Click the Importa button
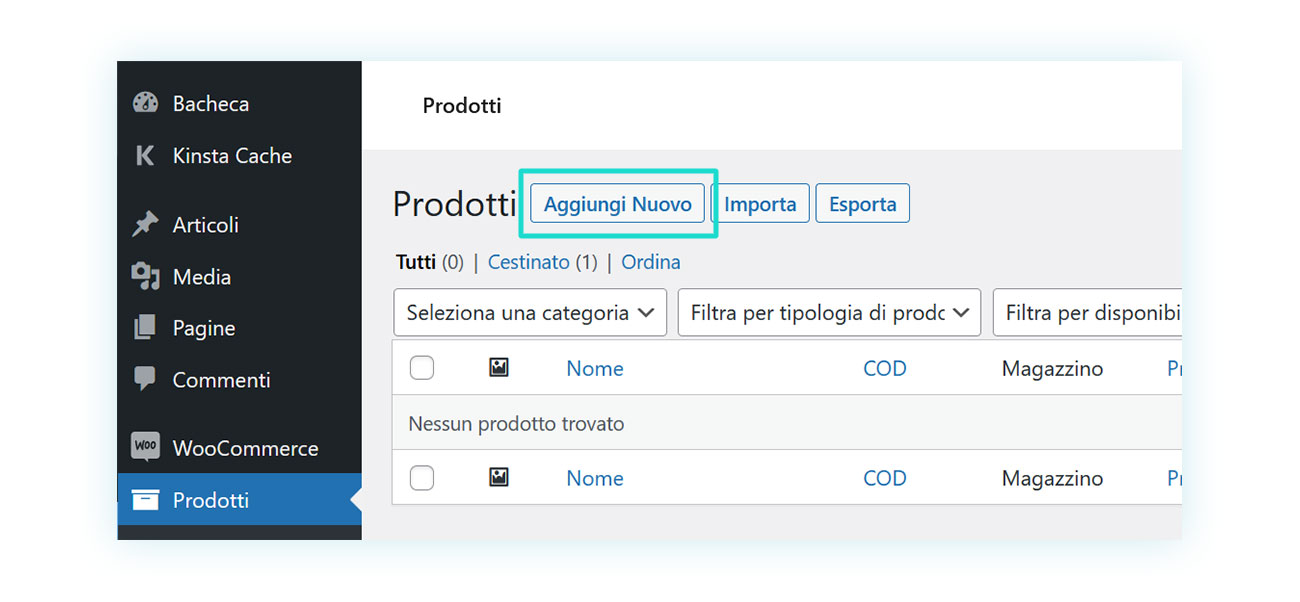This screenshot has height=602, width=1300. (760, 204)
